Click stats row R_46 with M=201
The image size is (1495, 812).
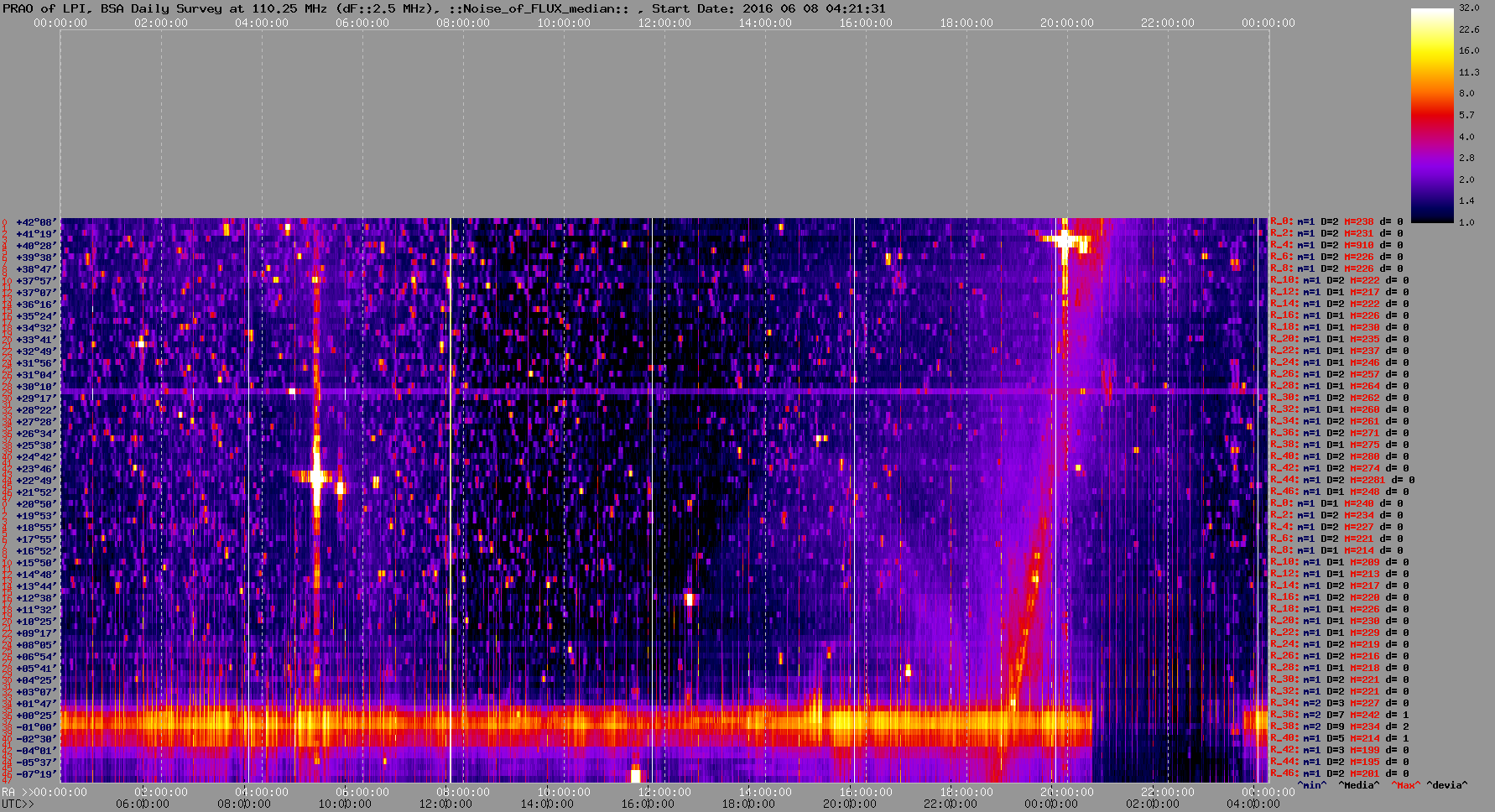point(1340,774)
